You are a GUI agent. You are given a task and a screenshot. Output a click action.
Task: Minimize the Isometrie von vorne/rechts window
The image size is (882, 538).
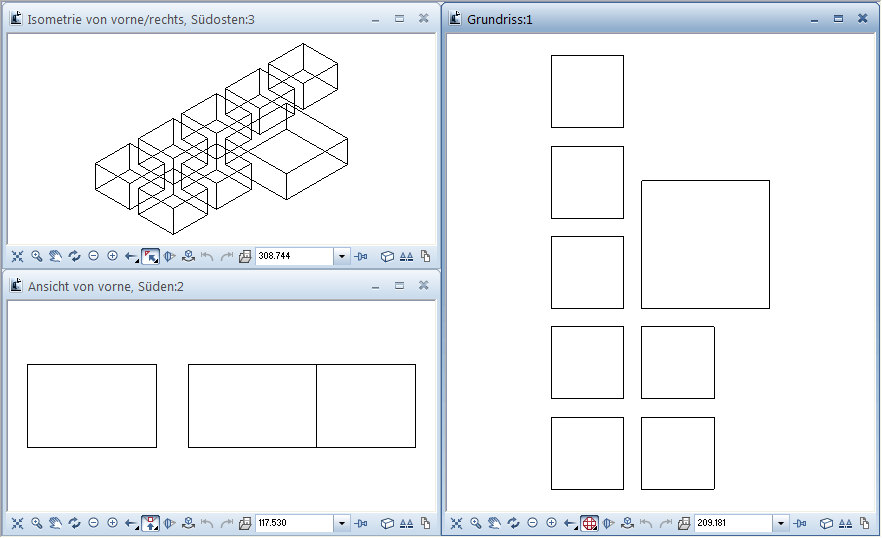(x=375, y=20)
